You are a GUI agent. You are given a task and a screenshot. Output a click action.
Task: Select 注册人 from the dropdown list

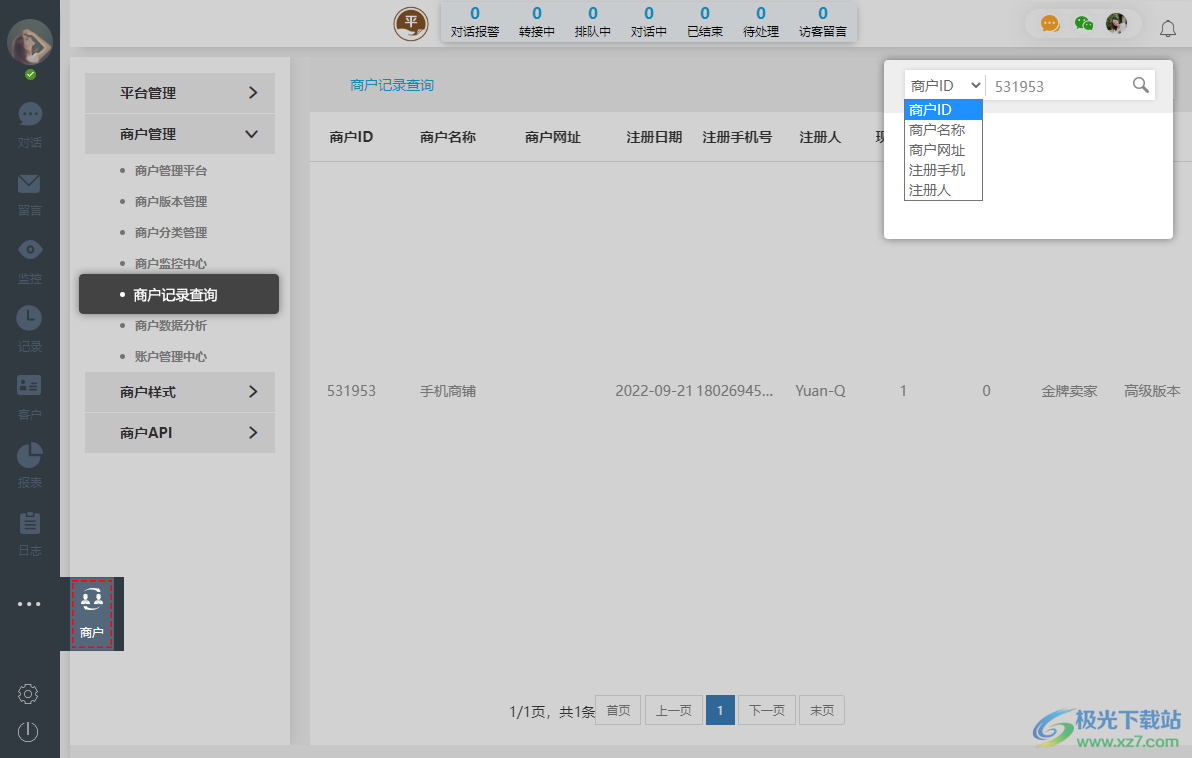928,189
